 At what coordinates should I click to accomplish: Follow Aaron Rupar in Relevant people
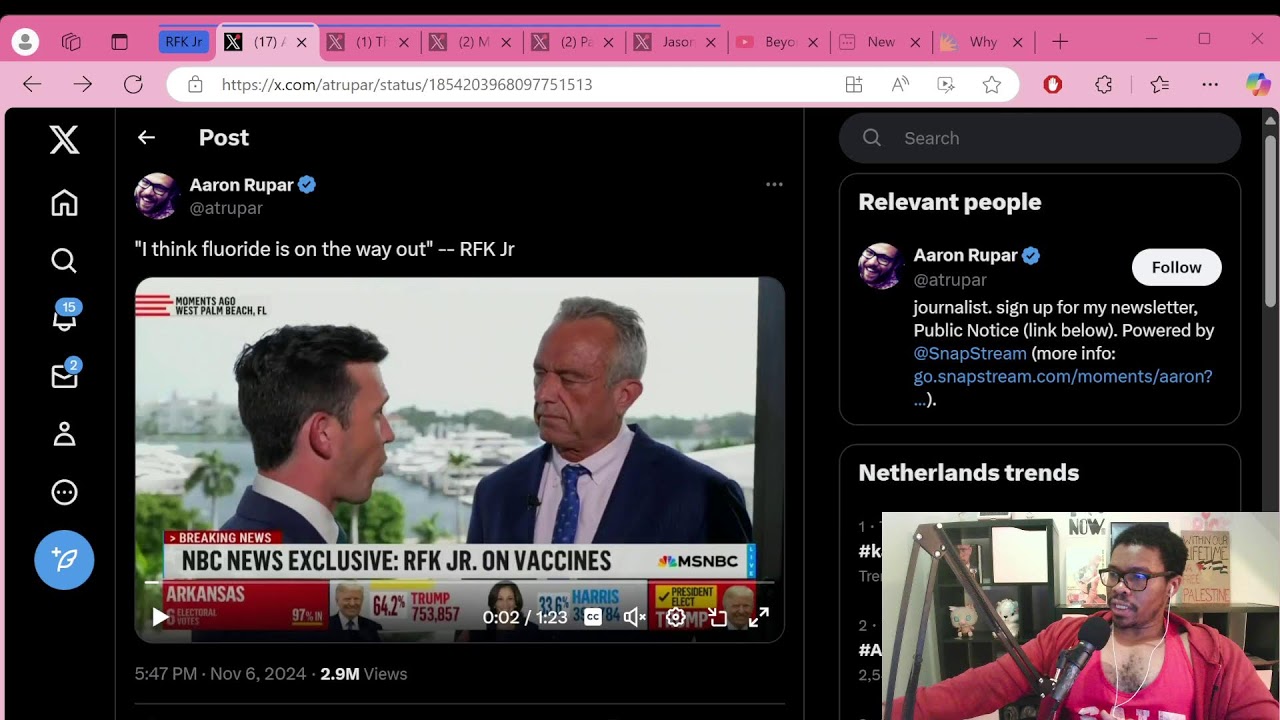click(x=1176, y=267)
